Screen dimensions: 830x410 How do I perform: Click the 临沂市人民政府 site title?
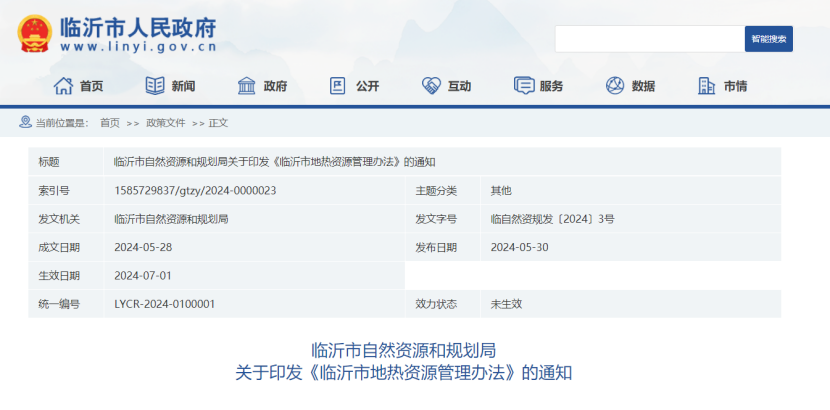138,26
